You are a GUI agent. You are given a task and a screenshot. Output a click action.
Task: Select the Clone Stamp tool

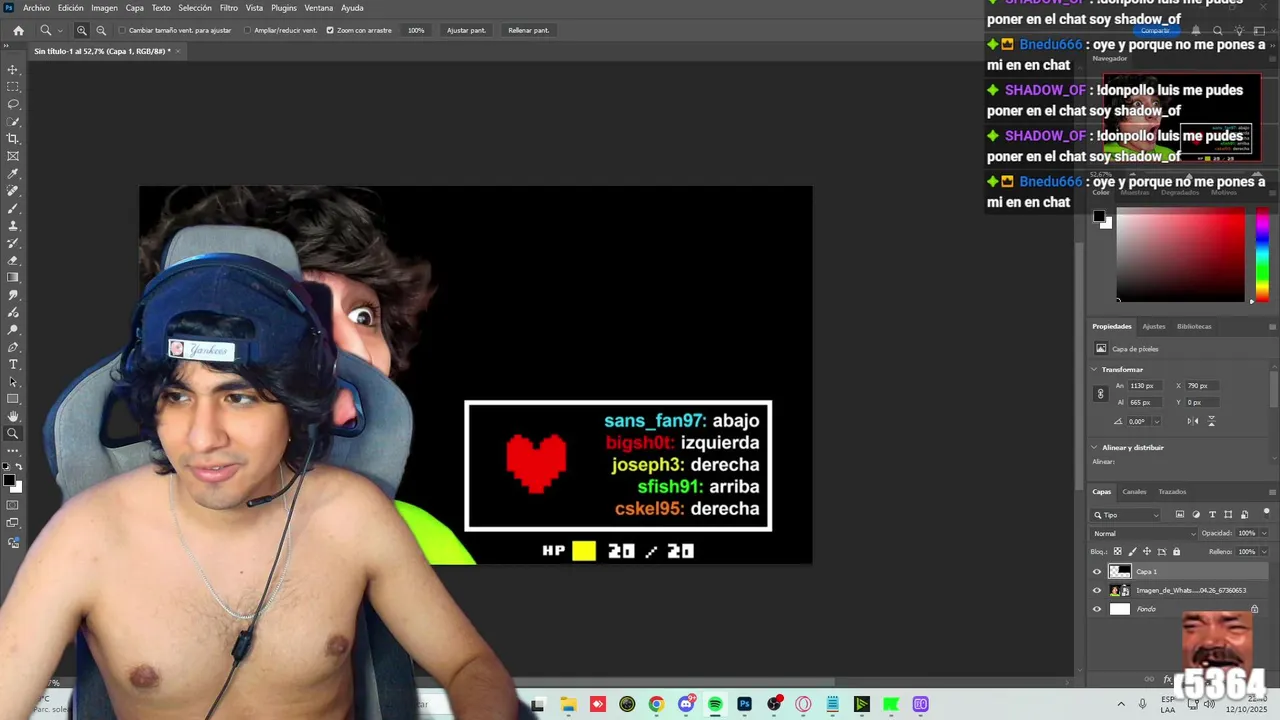click(x=13, y=226)
